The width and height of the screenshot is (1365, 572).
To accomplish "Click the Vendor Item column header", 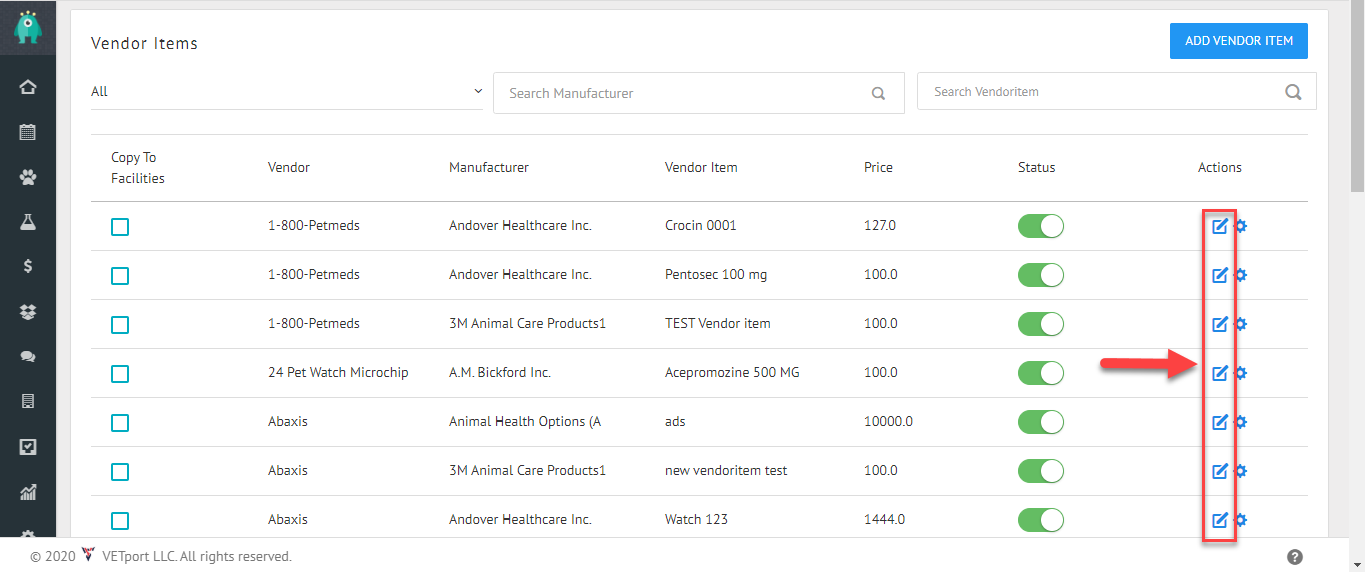I will [x=701, y=167].
